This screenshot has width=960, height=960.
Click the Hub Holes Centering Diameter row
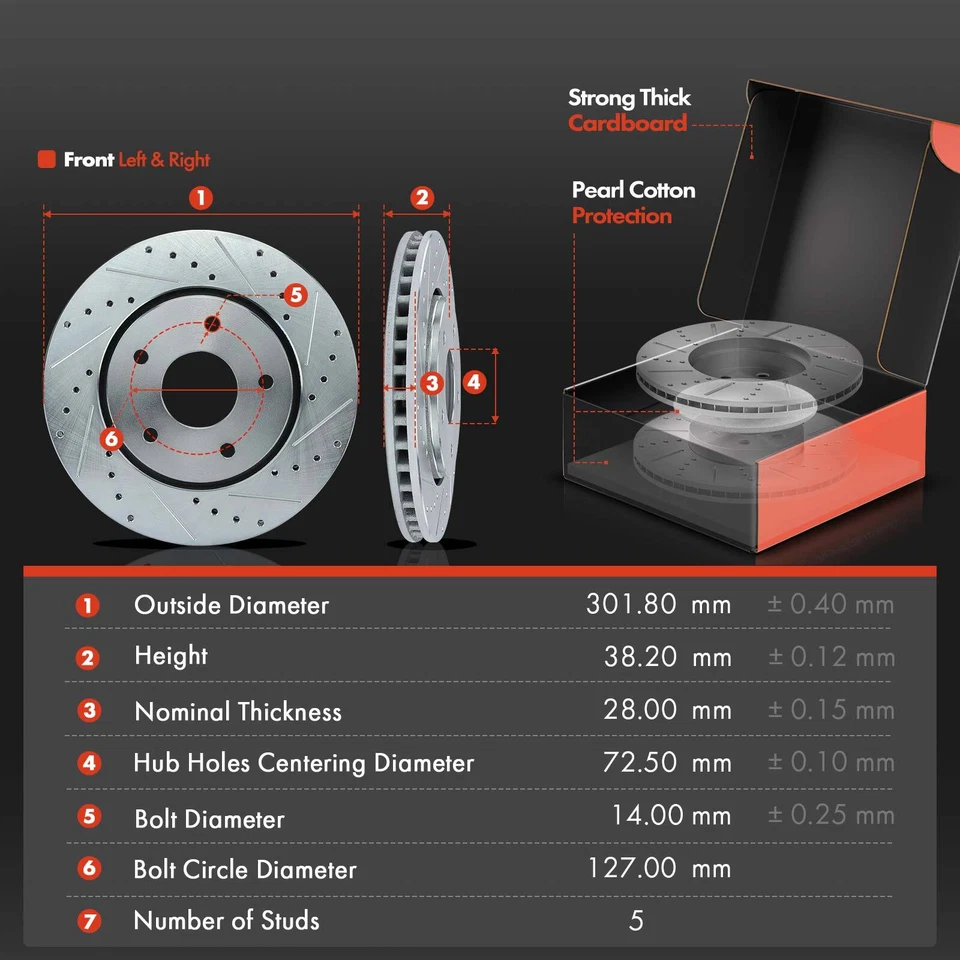click(303, 763)
